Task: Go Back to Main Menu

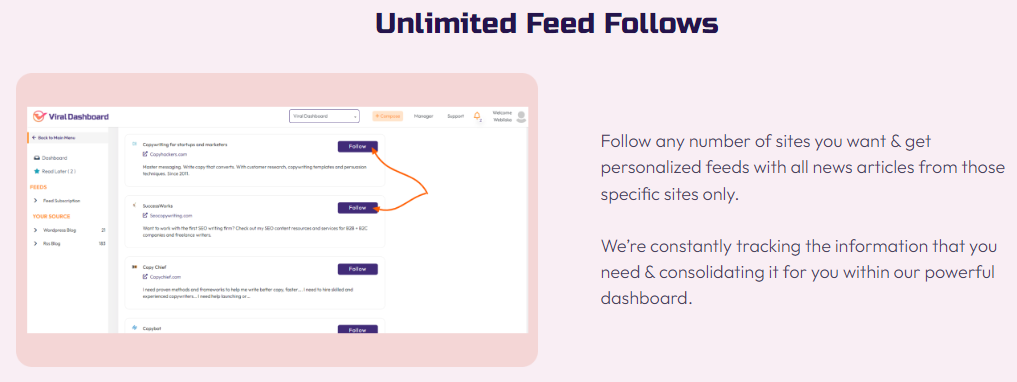Action: pyautogui.click(x=53, y=137)
